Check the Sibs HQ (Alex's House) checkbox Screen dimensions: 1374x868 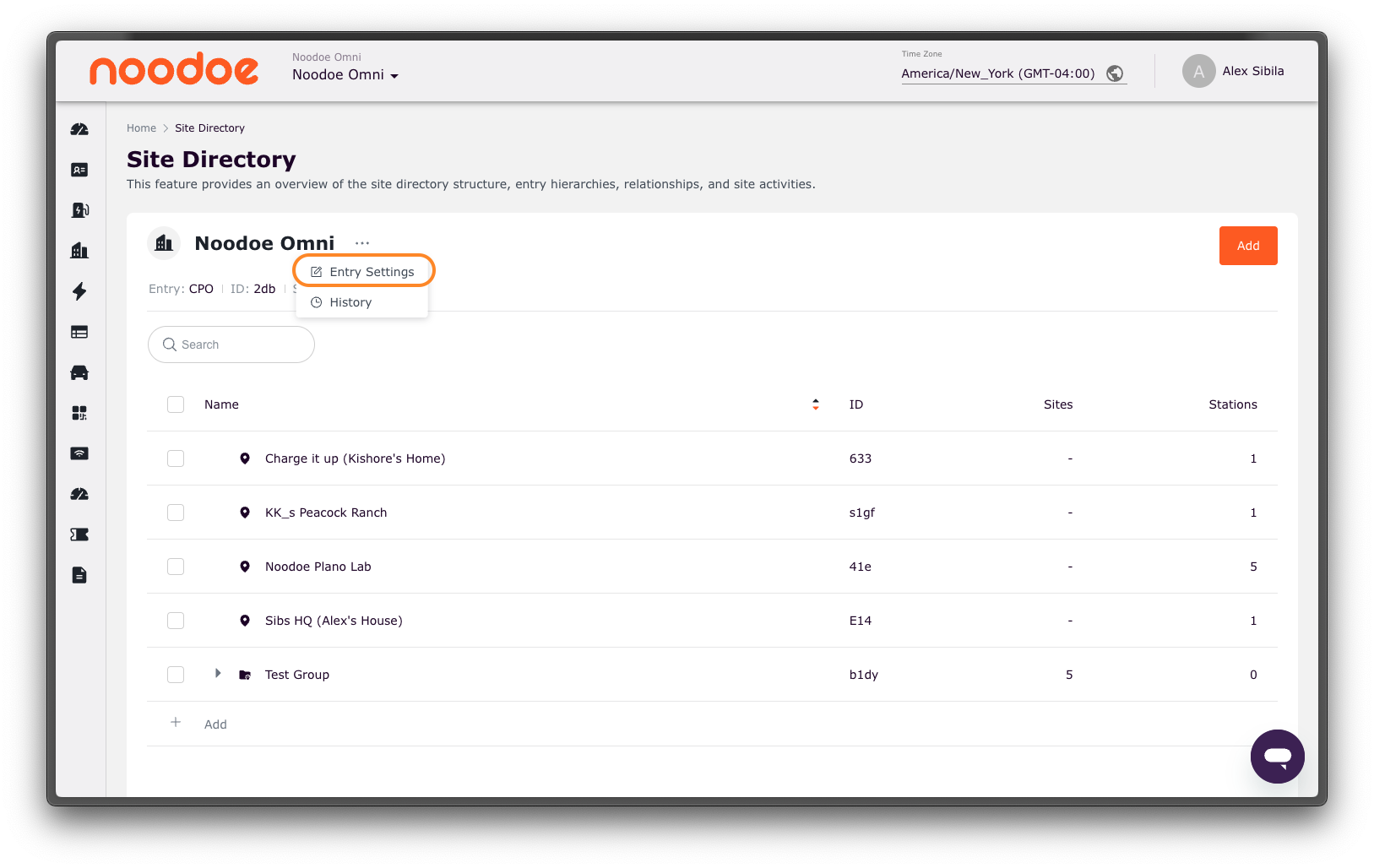tap(176, 621)
